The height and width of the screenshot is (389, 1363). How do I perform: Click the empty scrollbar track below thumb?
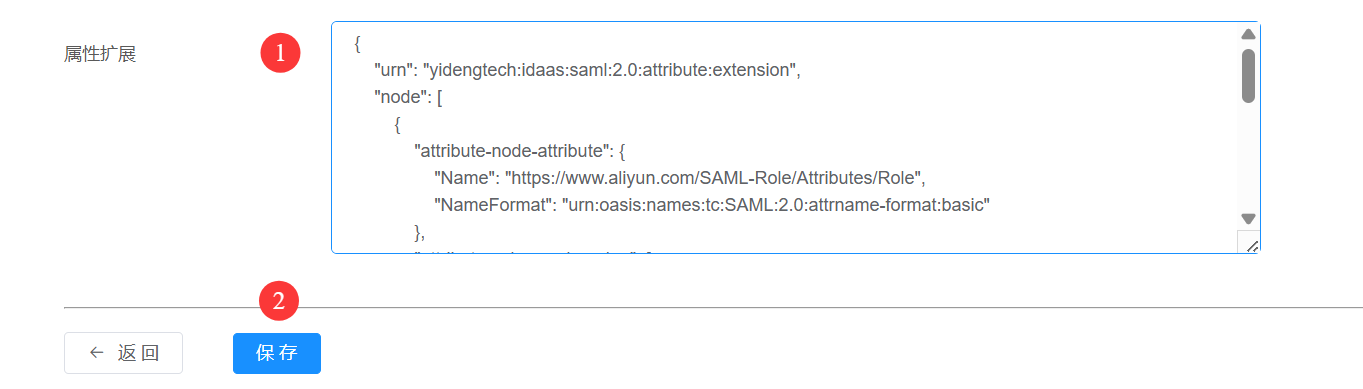(x=1248, y=156)
